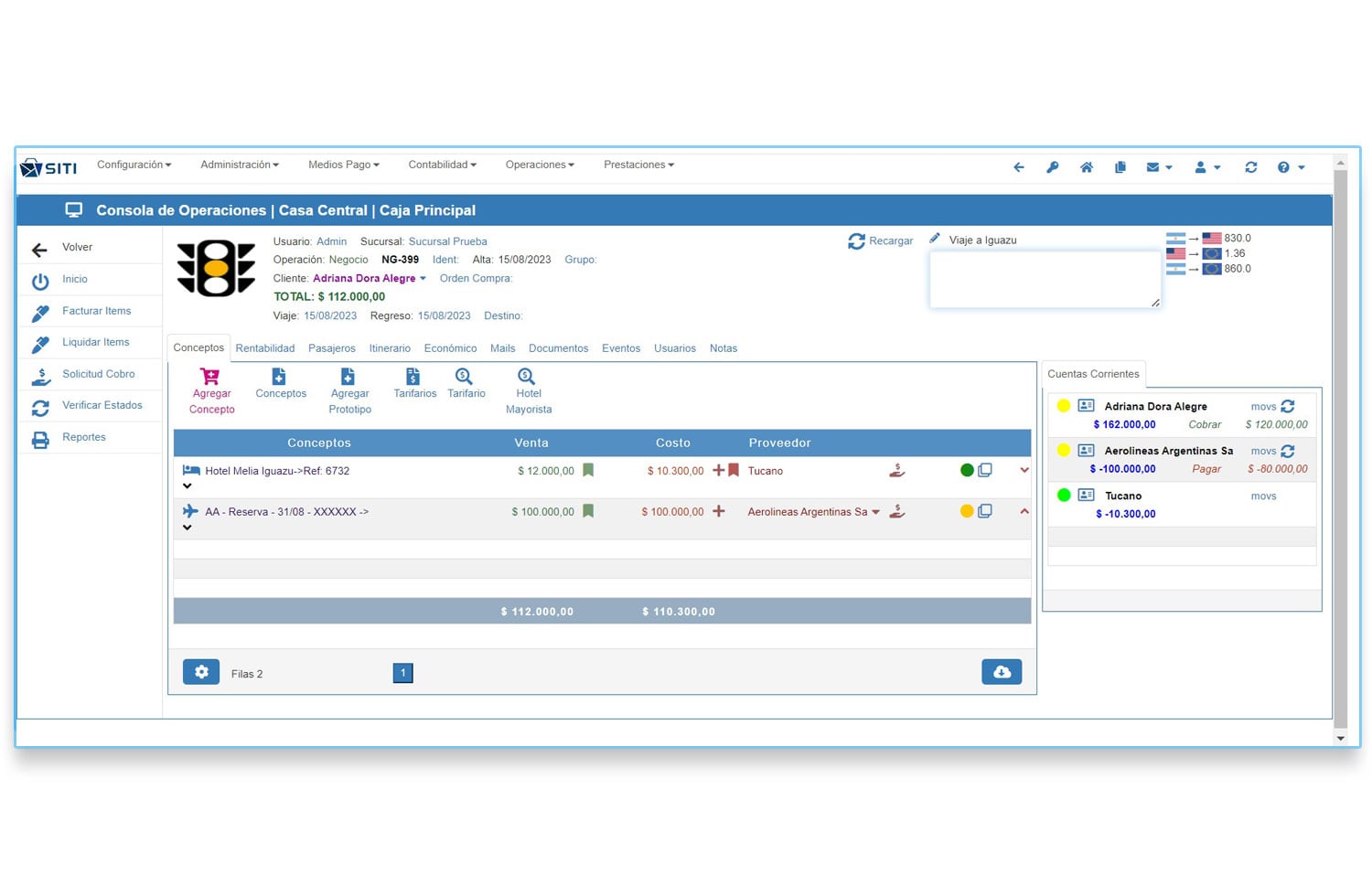
Task: Click the traffic light status icon
Action: click(x=216, y=268)
